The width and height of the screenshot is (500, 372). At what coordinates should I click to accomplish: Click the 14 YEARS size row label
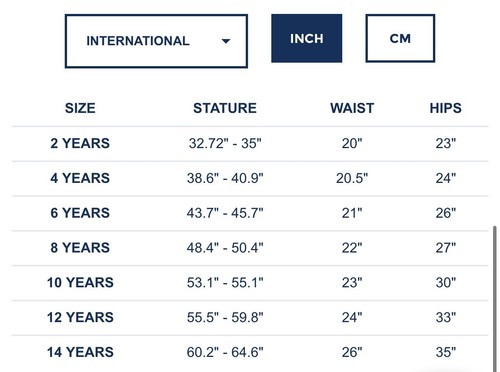pos(80,352)
